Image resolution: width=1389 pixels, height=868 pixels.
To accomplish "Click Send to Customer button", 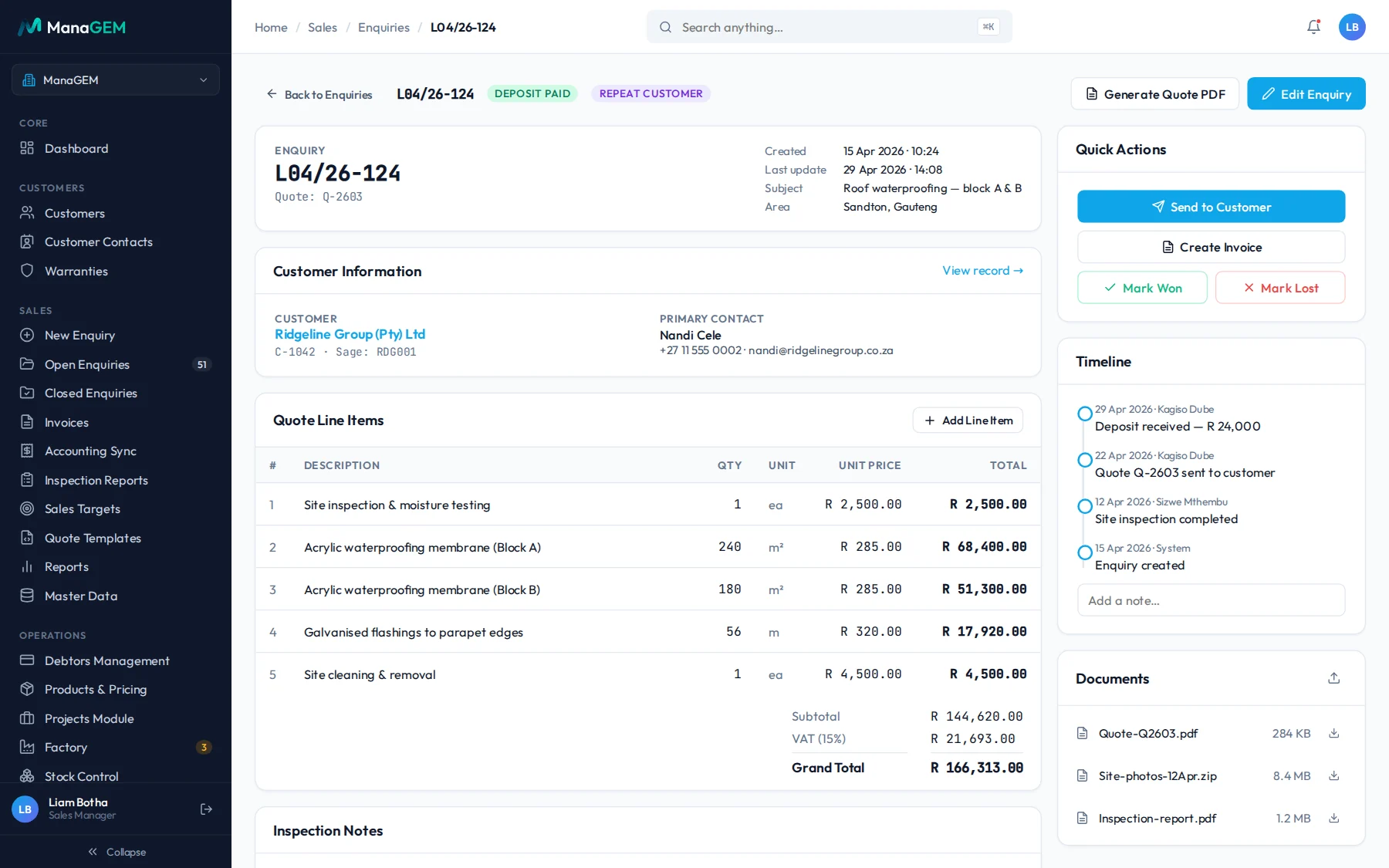I will click(x=1212, y=207).
